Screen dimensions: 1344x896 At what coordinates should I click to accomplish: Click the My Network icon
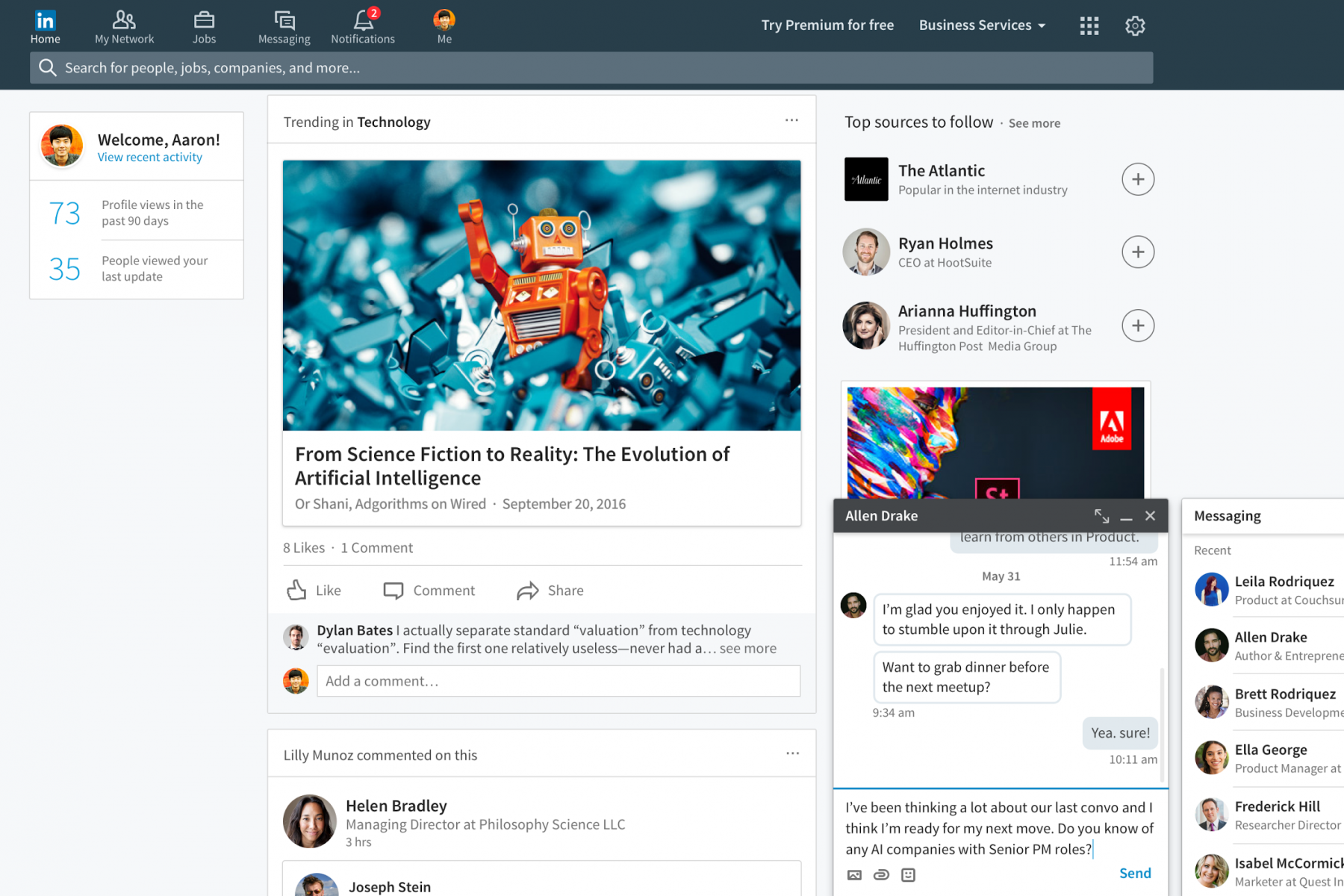tap(124, 20)
